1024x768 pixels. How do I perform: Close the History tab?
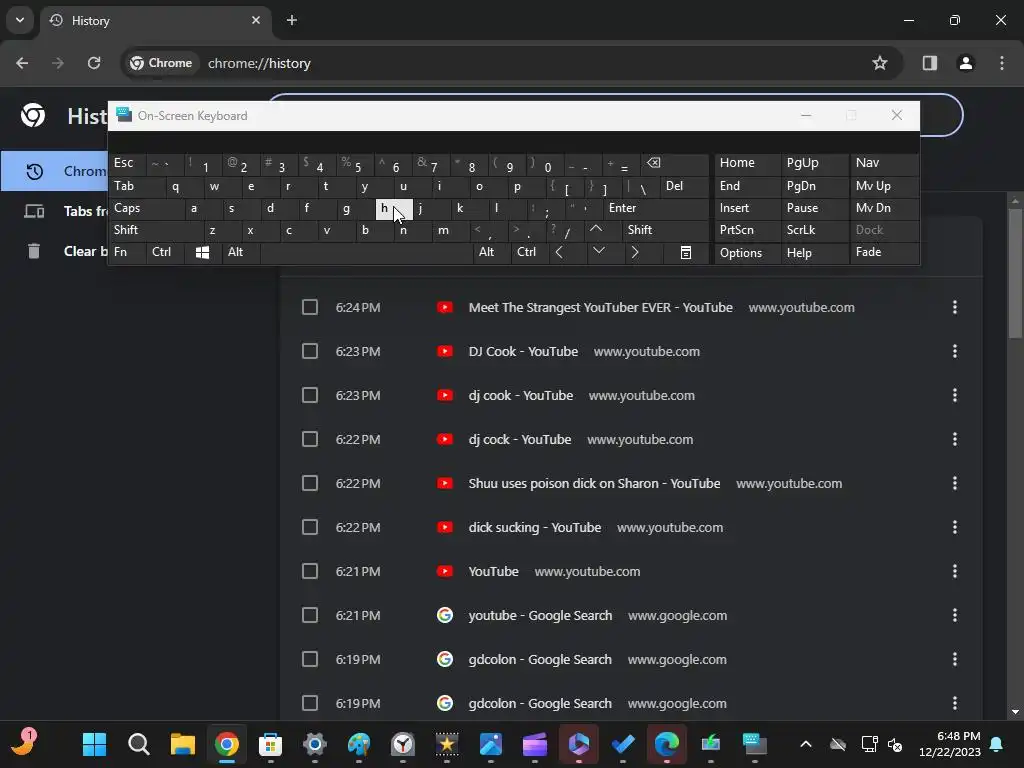[x=256, y=20]
